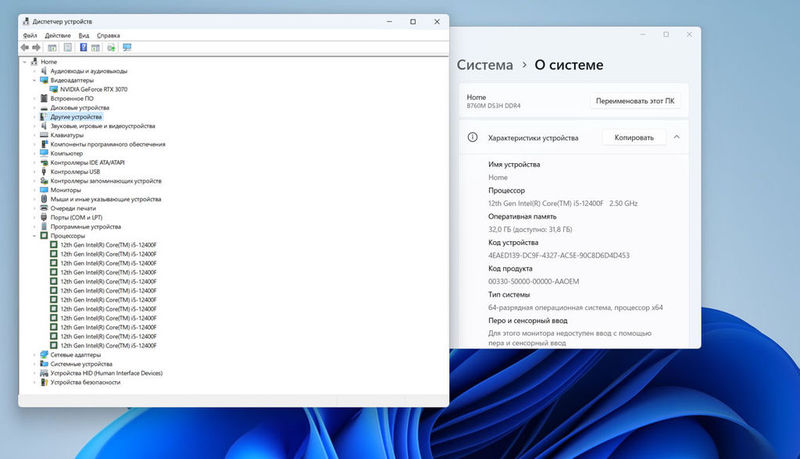Select RAM value 32,0 ГБ (доступно: 31,8 ГБ)
This screenshot has height=459, width=800.
coord(530,230)
